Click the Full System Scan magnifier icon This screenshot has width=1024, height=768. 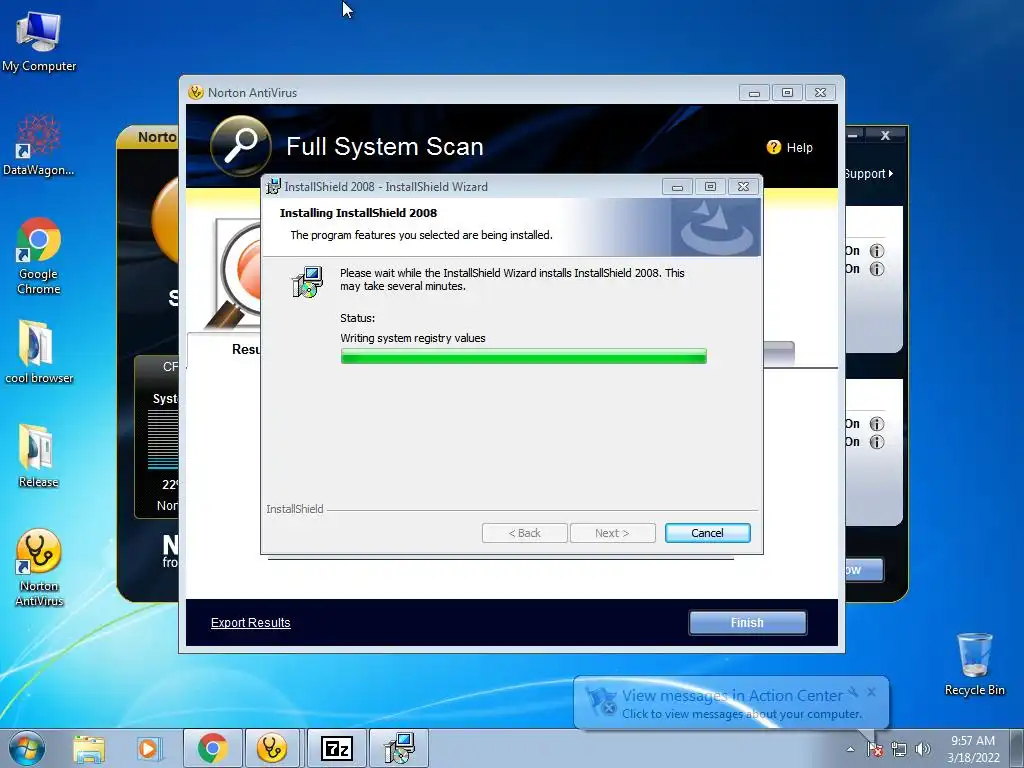pos(240,146)
